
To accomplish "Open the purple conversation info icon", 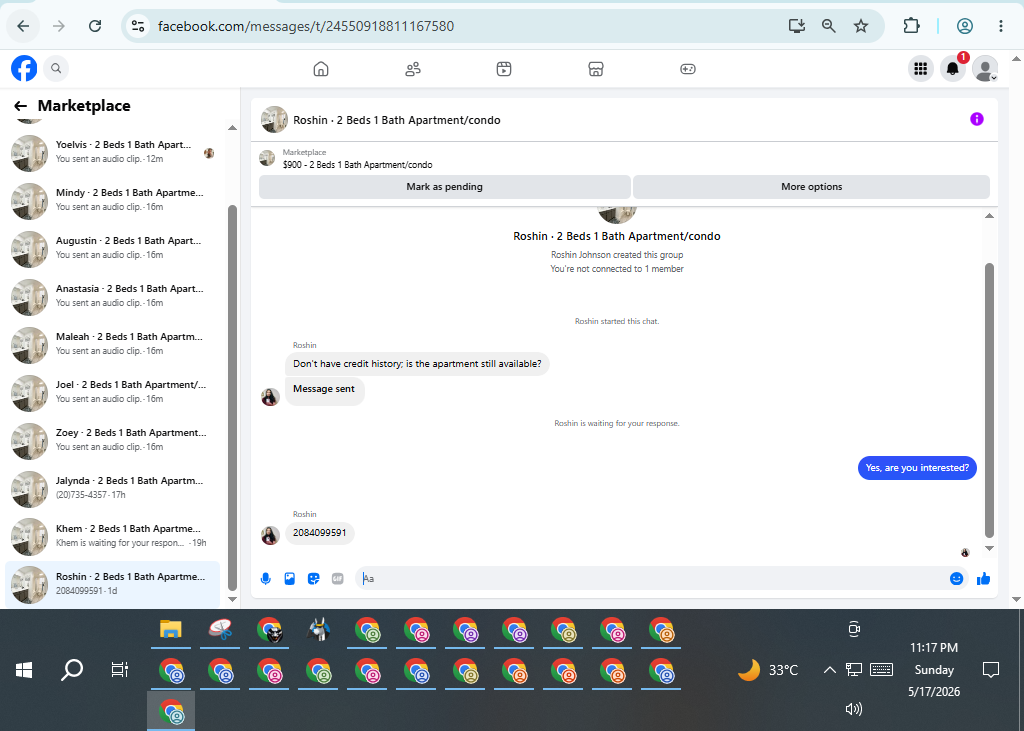I will click(x=976, y=119).
